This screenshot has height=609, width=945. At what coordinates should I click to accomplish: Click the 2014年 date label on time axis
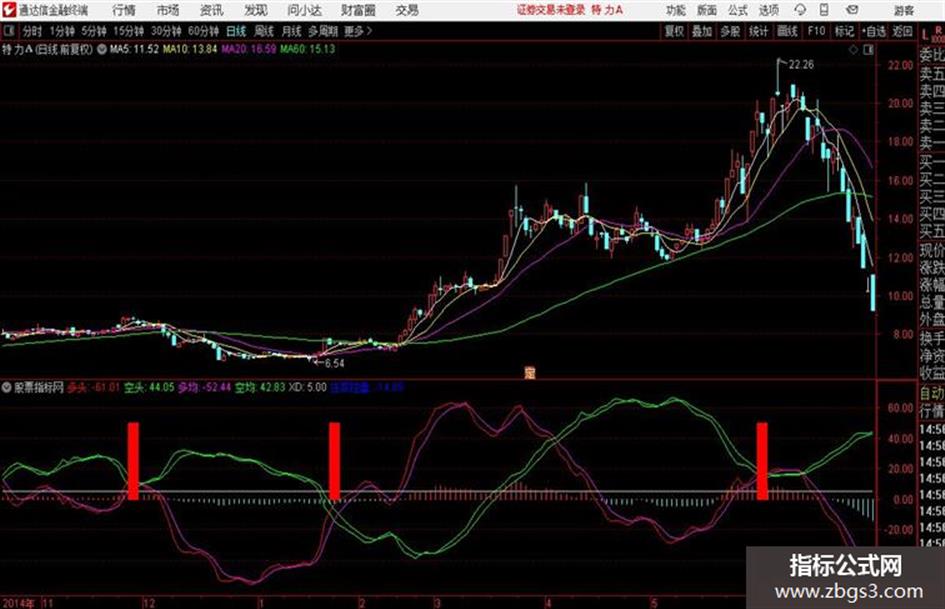[x=18, y=603]
